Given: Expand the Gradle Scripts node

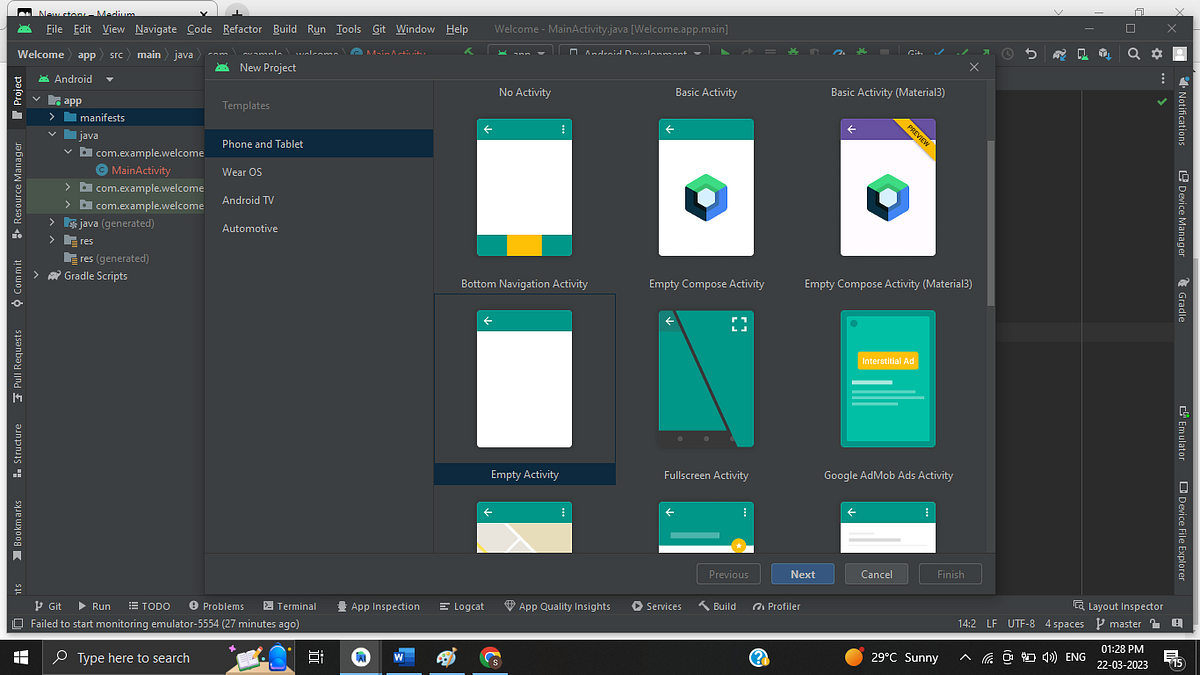Looking at the screenshot, I should [x=36, y=276].
